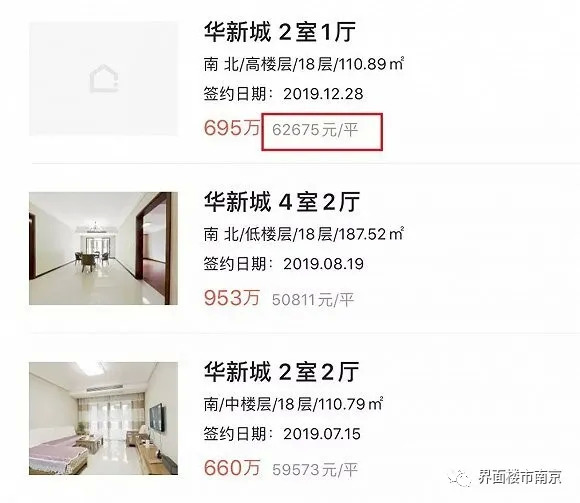
Task: Click the 界面楼市南京 watermark text
Action: click(x=520, y=477)
